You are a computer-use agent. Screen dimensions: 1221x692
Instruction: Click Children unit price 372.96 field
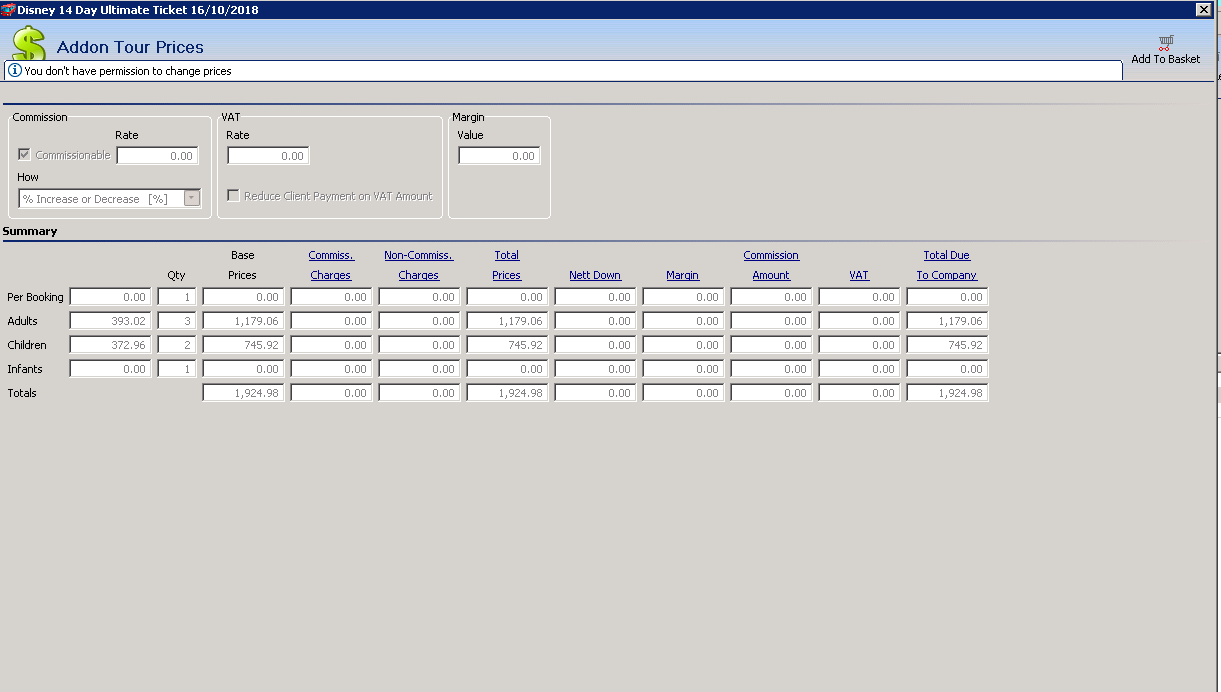coord(111,345)
